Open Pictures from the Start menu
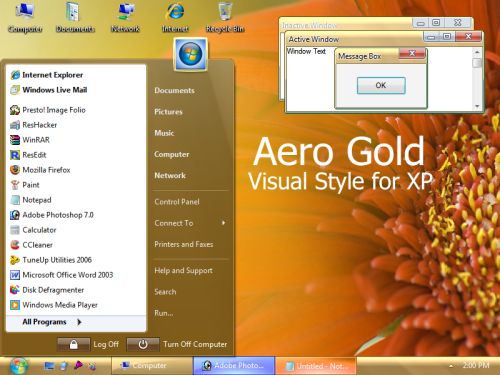This screenshot has width=500, height=375. 168,112
